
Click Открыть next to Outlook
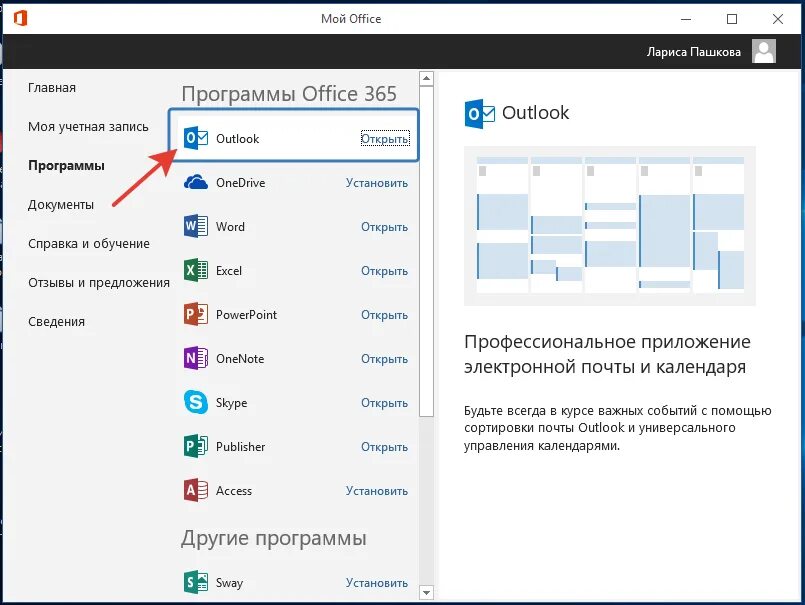pos(385,139)
